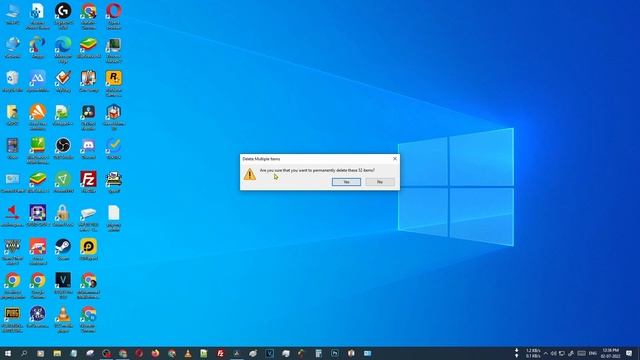
Task: Select the Network desktop icon
Action: (x=12, y=48)
